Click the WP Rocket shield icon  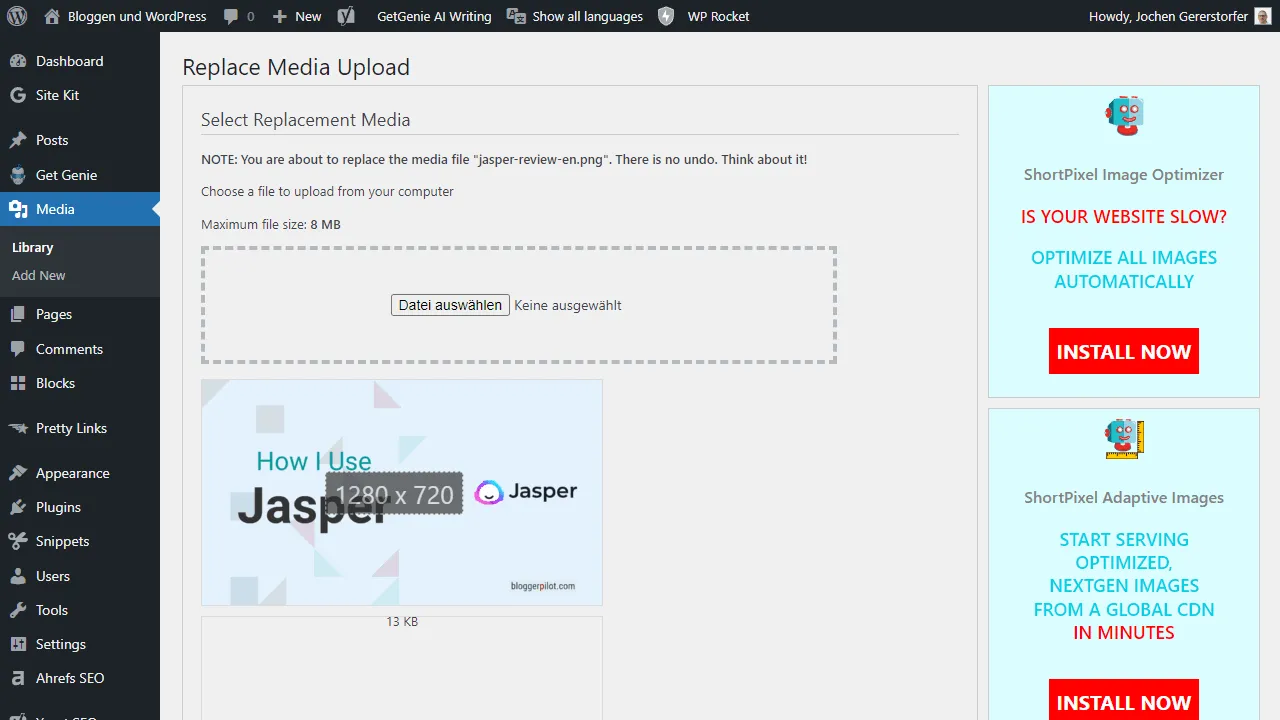pos(667,16)
